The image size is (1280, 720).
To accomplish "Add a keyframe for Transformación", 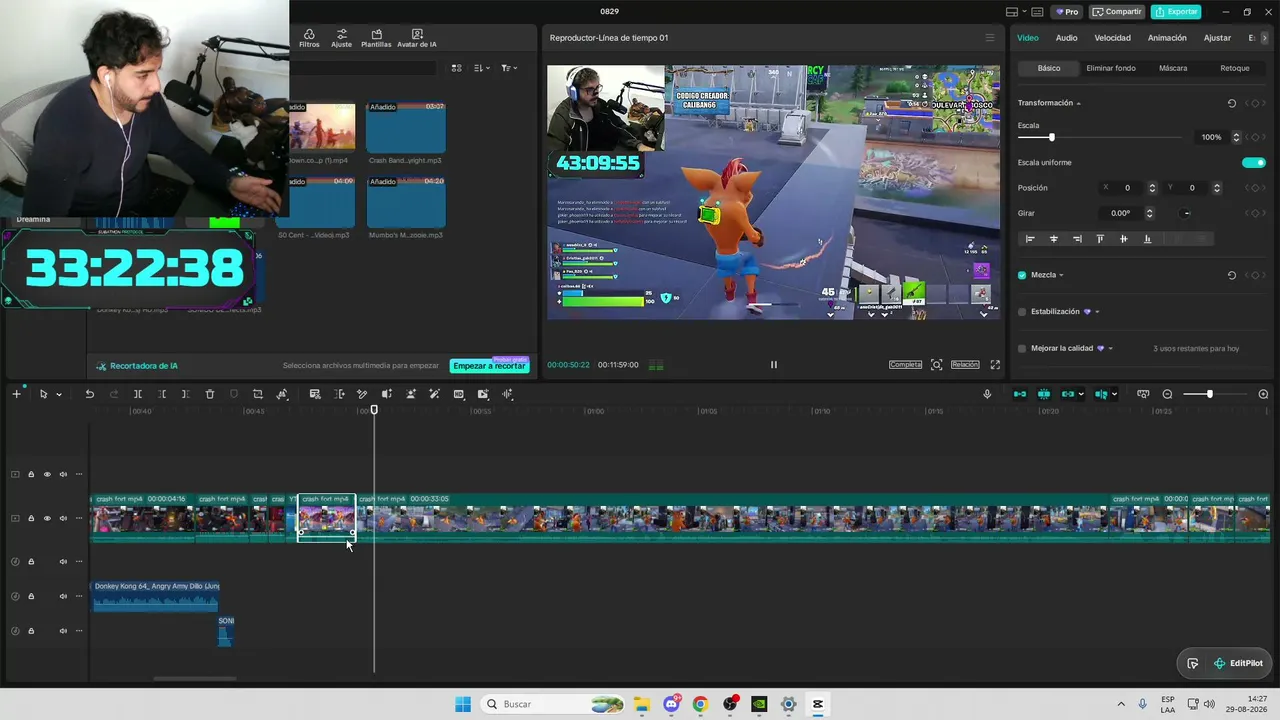I will (1257, 103).
